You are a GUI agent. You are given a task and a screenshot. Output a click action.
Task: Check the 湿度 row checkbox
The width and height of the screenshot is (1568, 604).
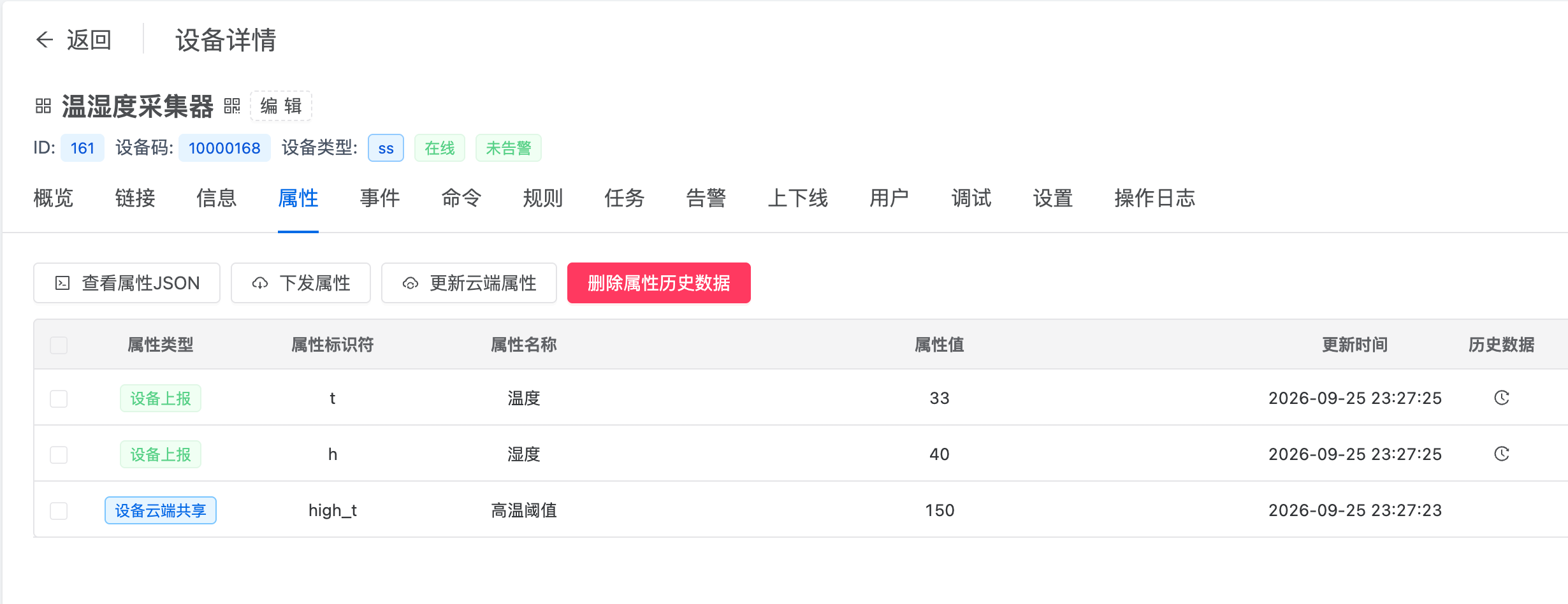[59, 454]
